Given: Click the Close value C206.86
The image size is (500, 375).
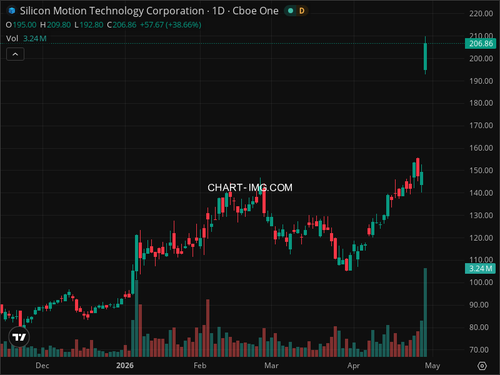Looking at the screenshot, I should click(121, 25).
